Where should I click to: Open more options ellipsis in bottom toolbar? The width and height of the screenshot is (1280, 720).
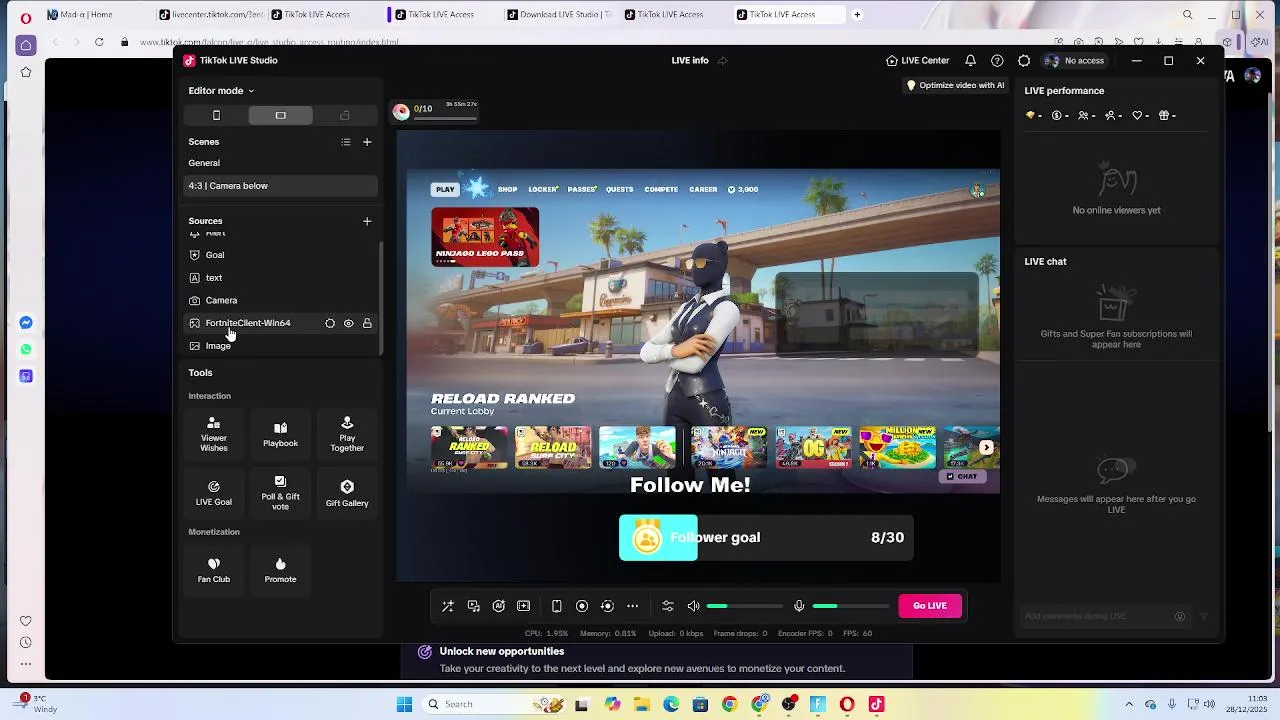(x=633, y=606)
